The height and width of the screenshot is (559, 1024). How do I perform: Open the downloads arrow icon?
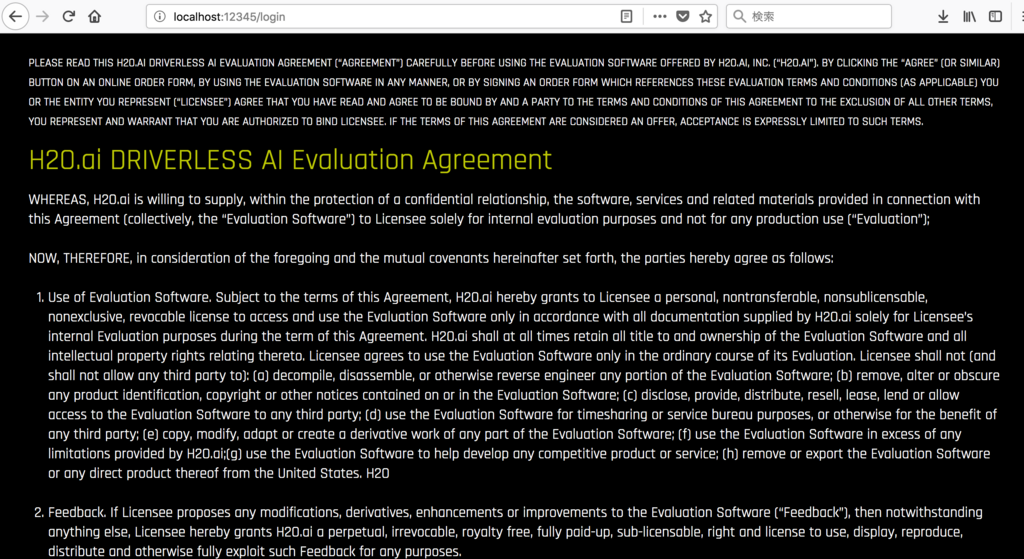[x=943, y=17]
